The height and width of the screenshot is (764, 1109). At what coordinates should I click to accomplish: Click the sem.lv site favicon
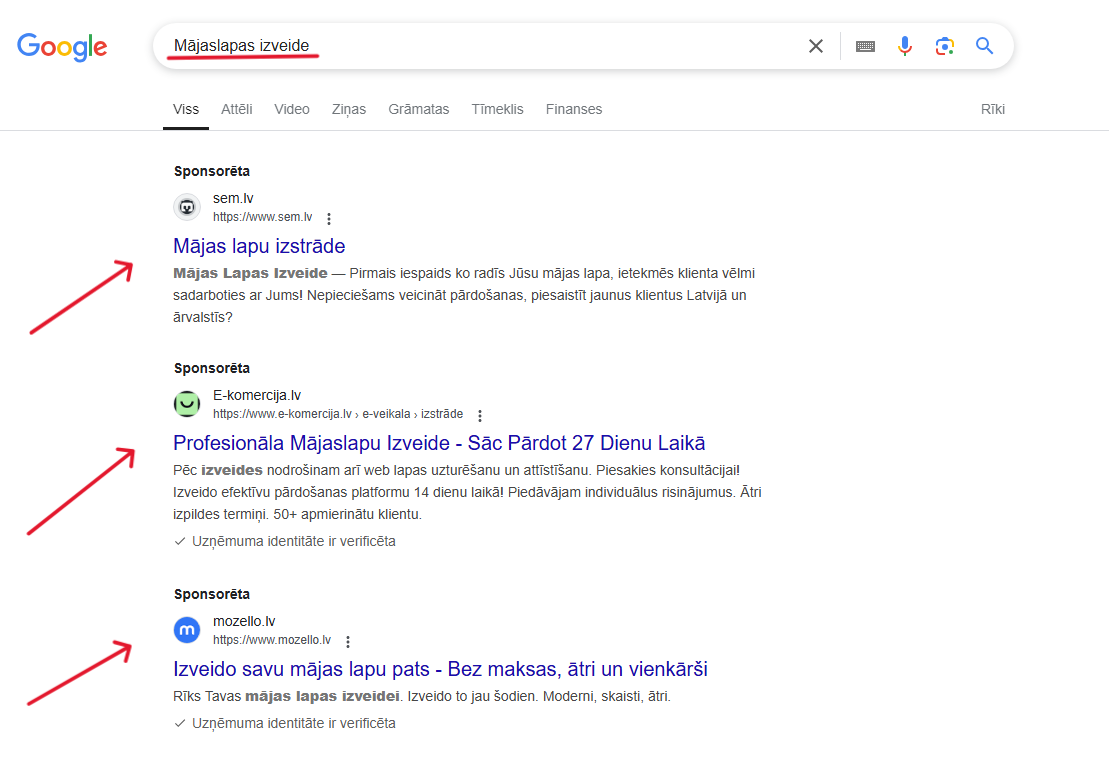[x=187, y=207]
